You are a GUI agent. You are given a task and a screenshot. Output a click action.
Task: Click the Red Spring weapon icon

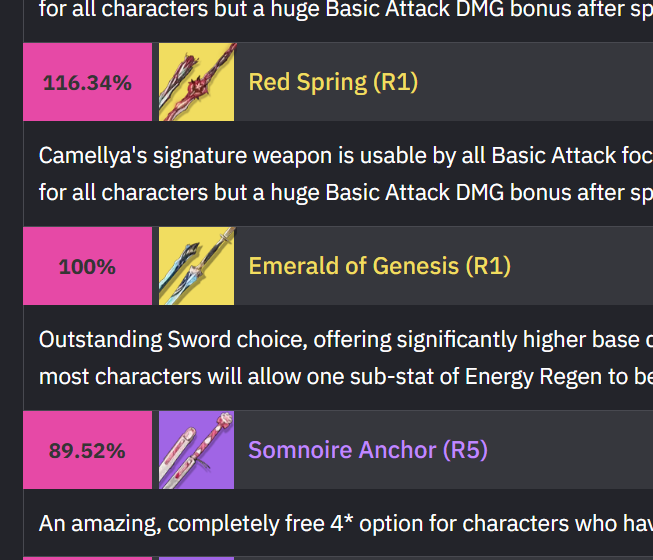click(197, 82)
